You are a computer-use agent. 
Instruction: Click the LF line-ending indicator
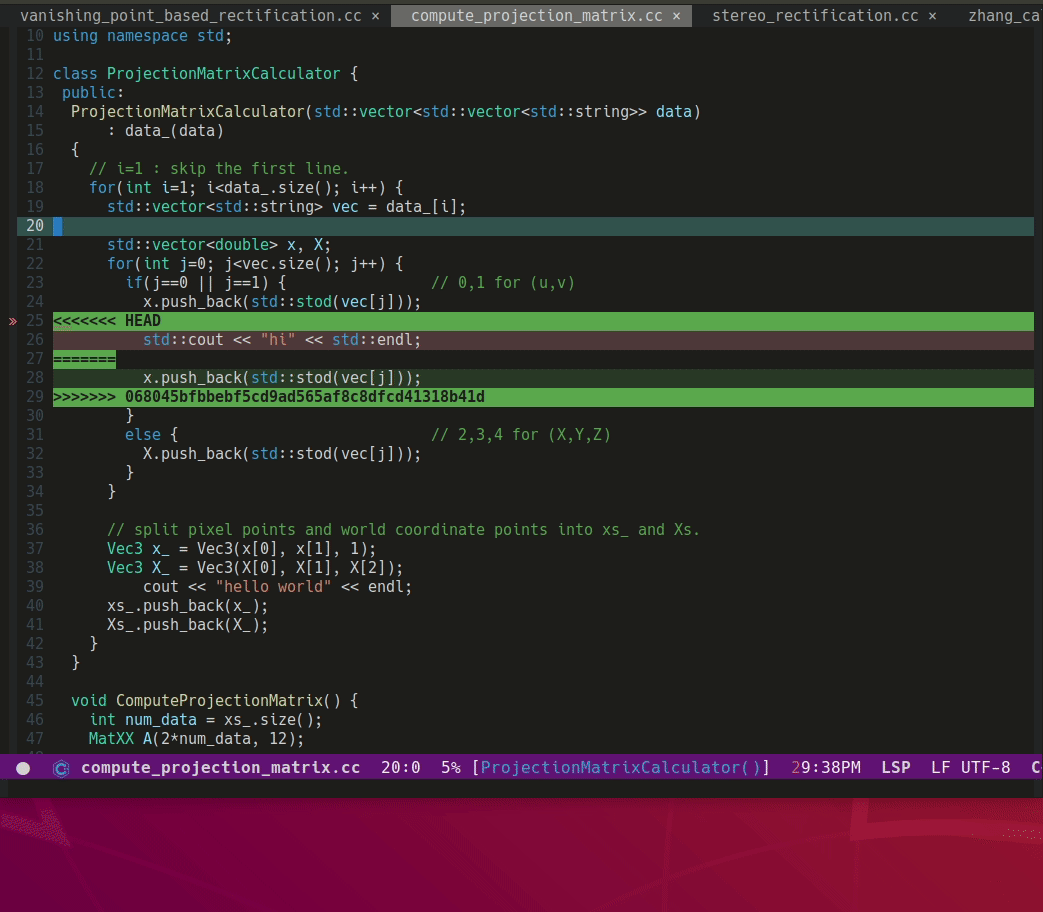940,768
